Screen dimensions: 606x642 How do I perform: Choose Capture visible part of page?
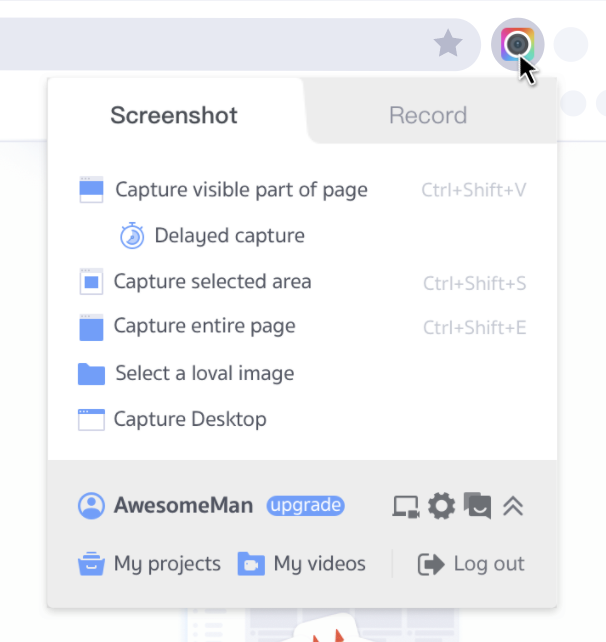pos(242,190)
